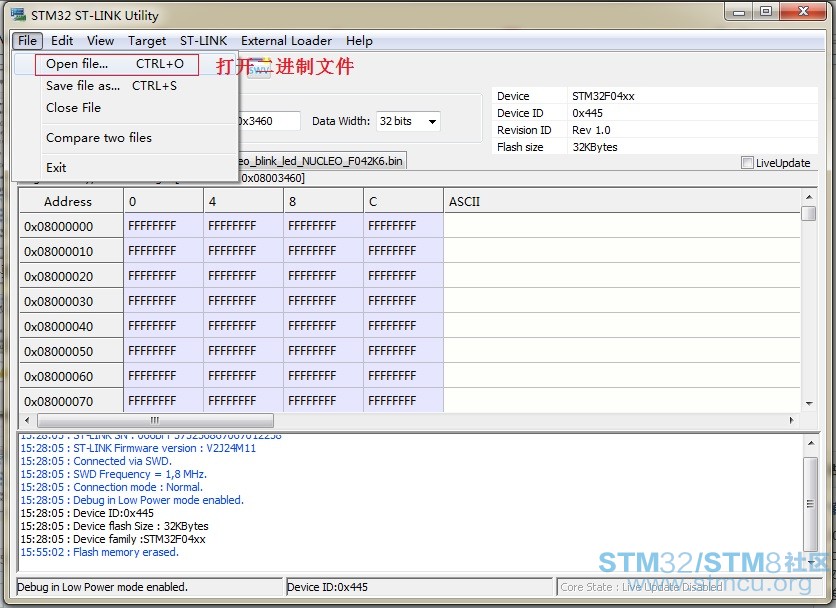Select address row 0x08000030
Image resolution: width=836 pixels, height=608 pixels.
(71, 301)
